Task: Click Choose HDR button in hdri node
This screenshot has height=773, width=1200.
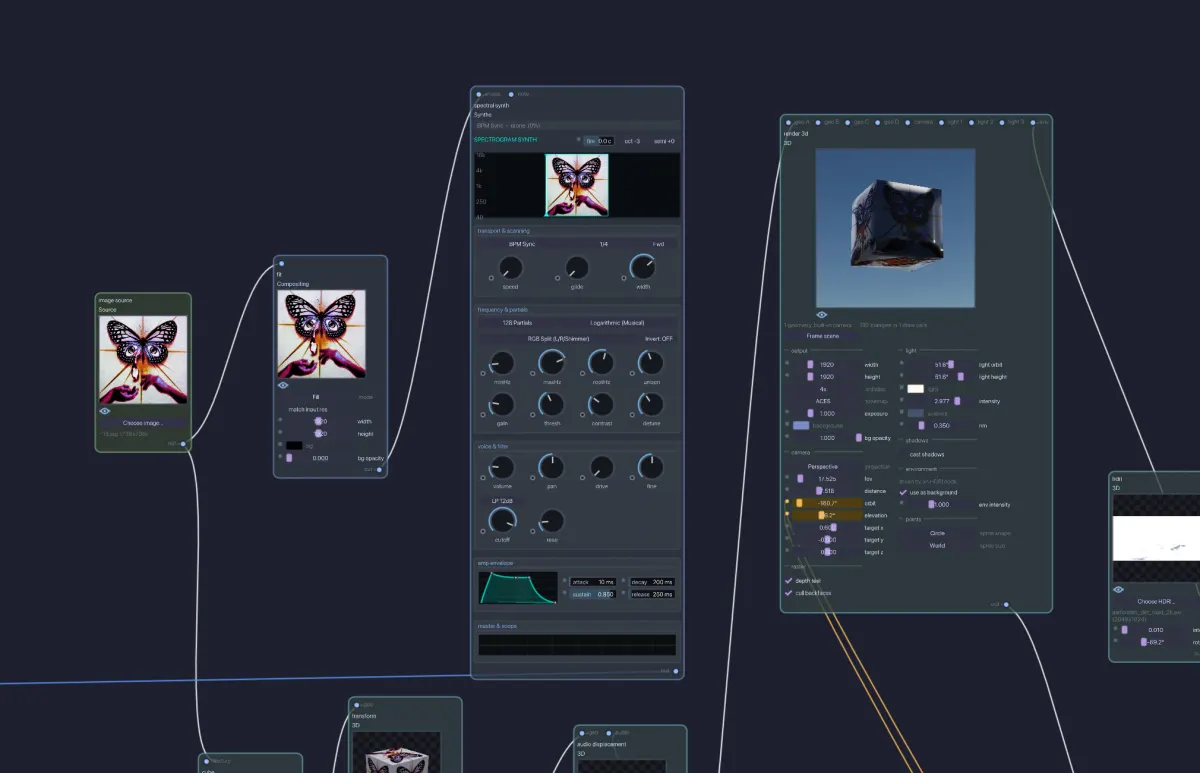Action: pos(1155,601)
